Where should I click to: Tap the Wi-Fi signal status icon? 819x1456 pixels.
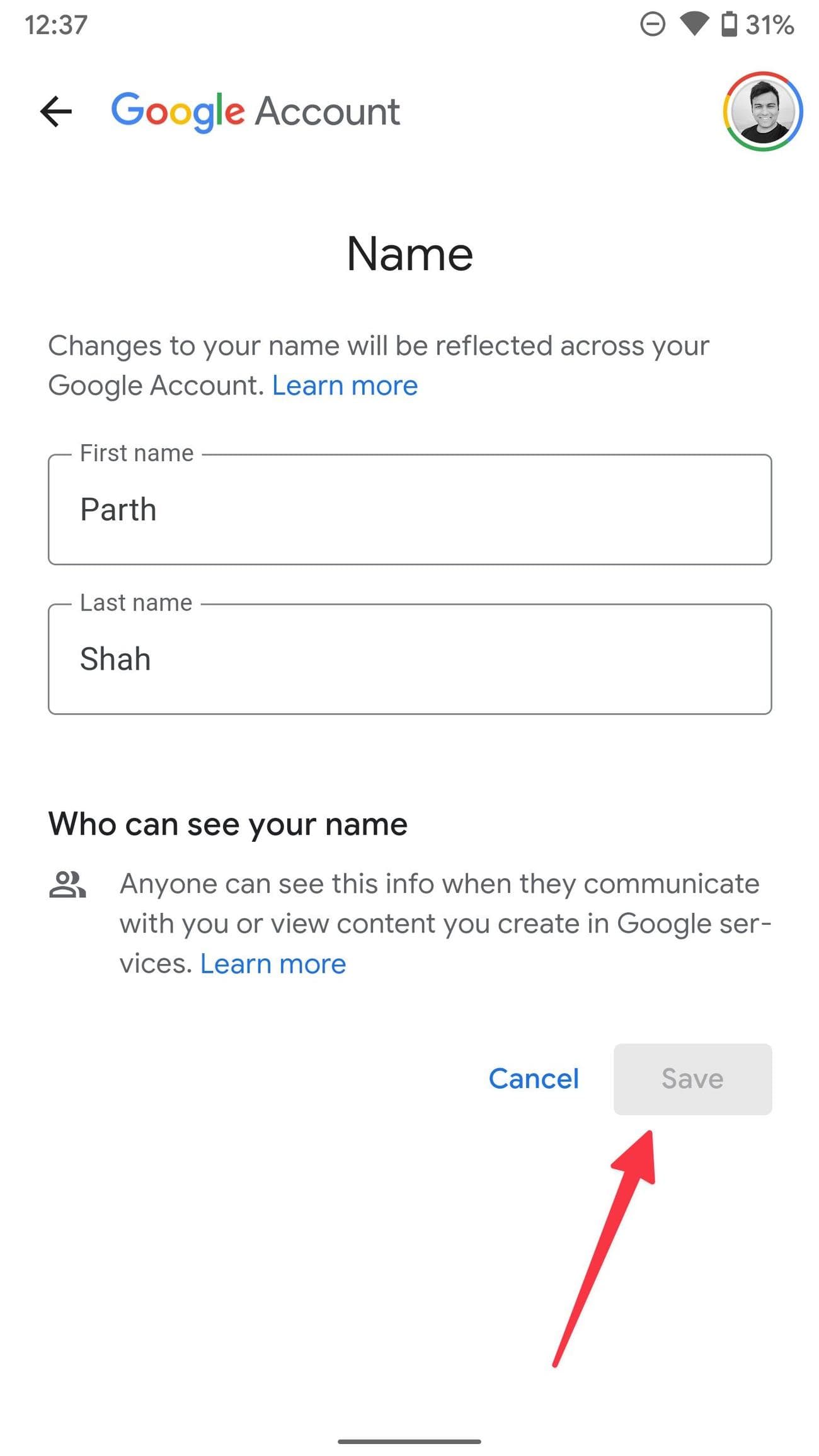[694, 25]
